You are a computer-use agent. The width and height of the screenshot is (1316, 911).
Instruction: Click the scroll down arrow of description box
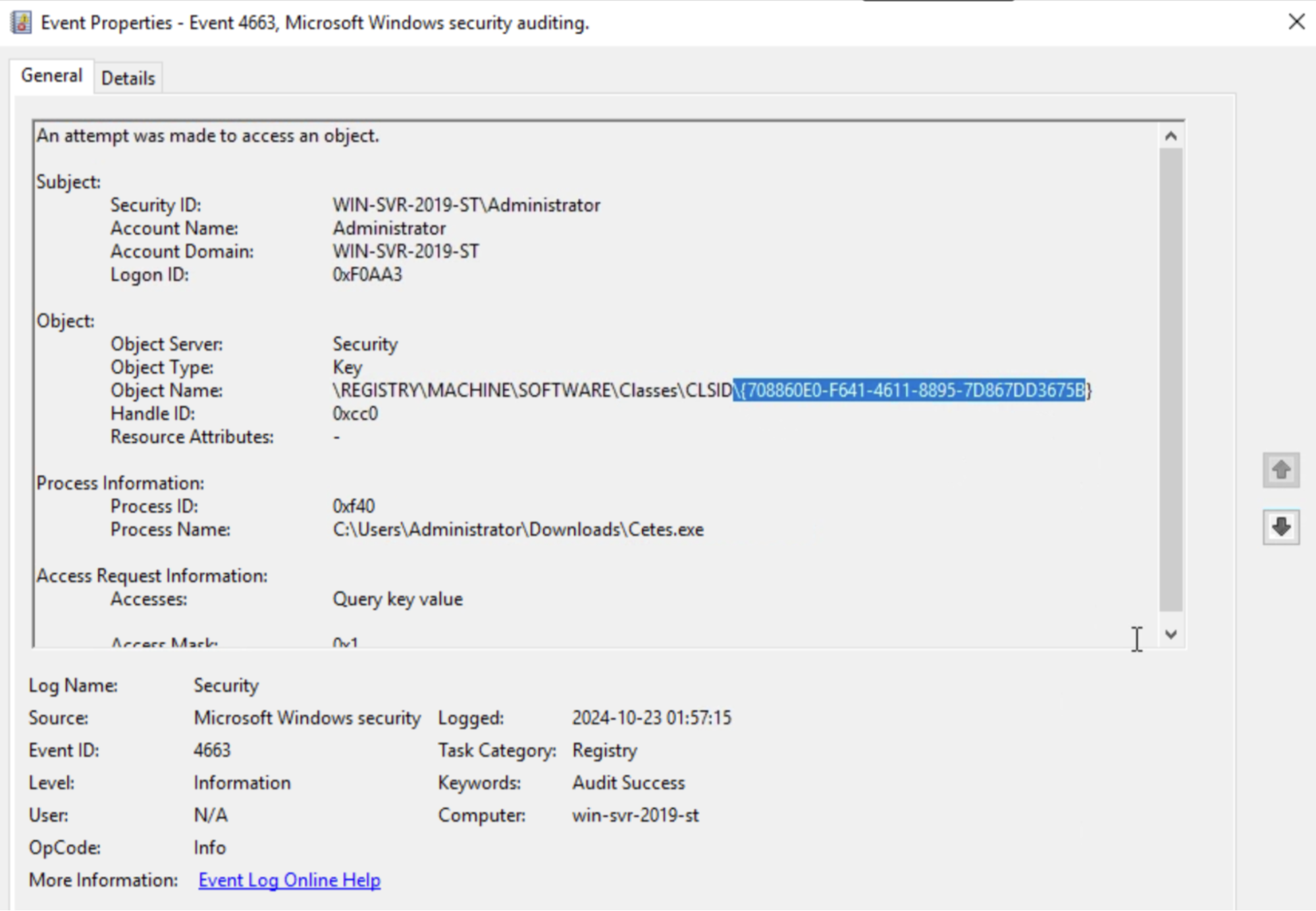(1171, 634)
